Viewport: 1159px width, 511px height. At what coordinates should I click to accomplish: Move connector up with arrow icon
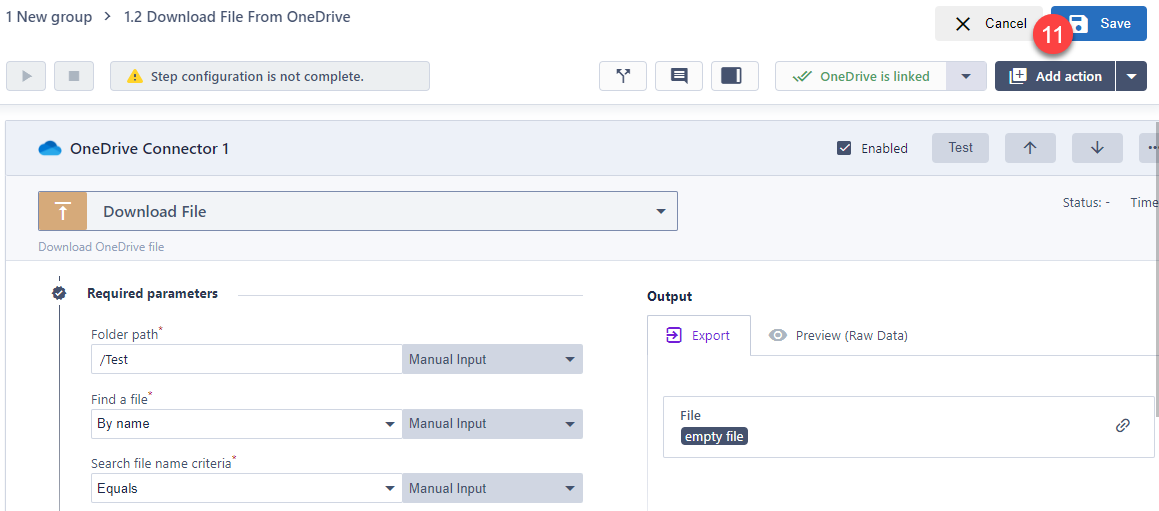coord(1030,148)
